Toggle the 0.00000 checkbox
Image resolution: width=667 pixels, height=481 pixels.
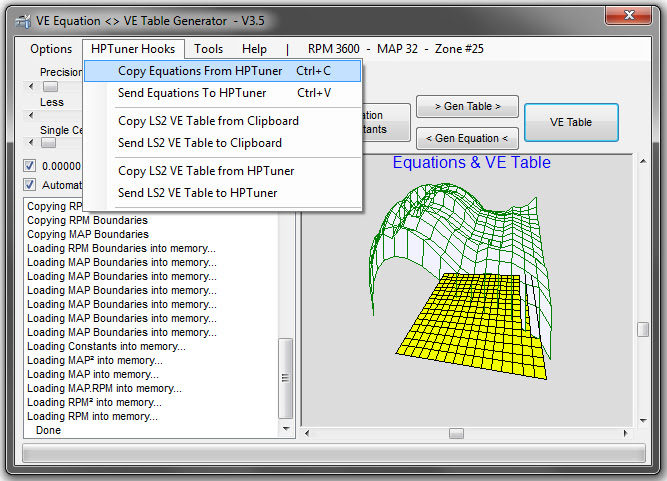pos(29,165)
